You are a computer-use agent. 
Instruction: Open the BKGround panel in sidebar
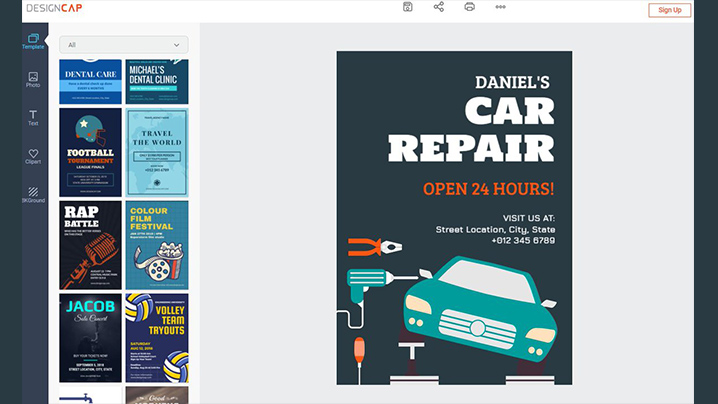(33, 194)
